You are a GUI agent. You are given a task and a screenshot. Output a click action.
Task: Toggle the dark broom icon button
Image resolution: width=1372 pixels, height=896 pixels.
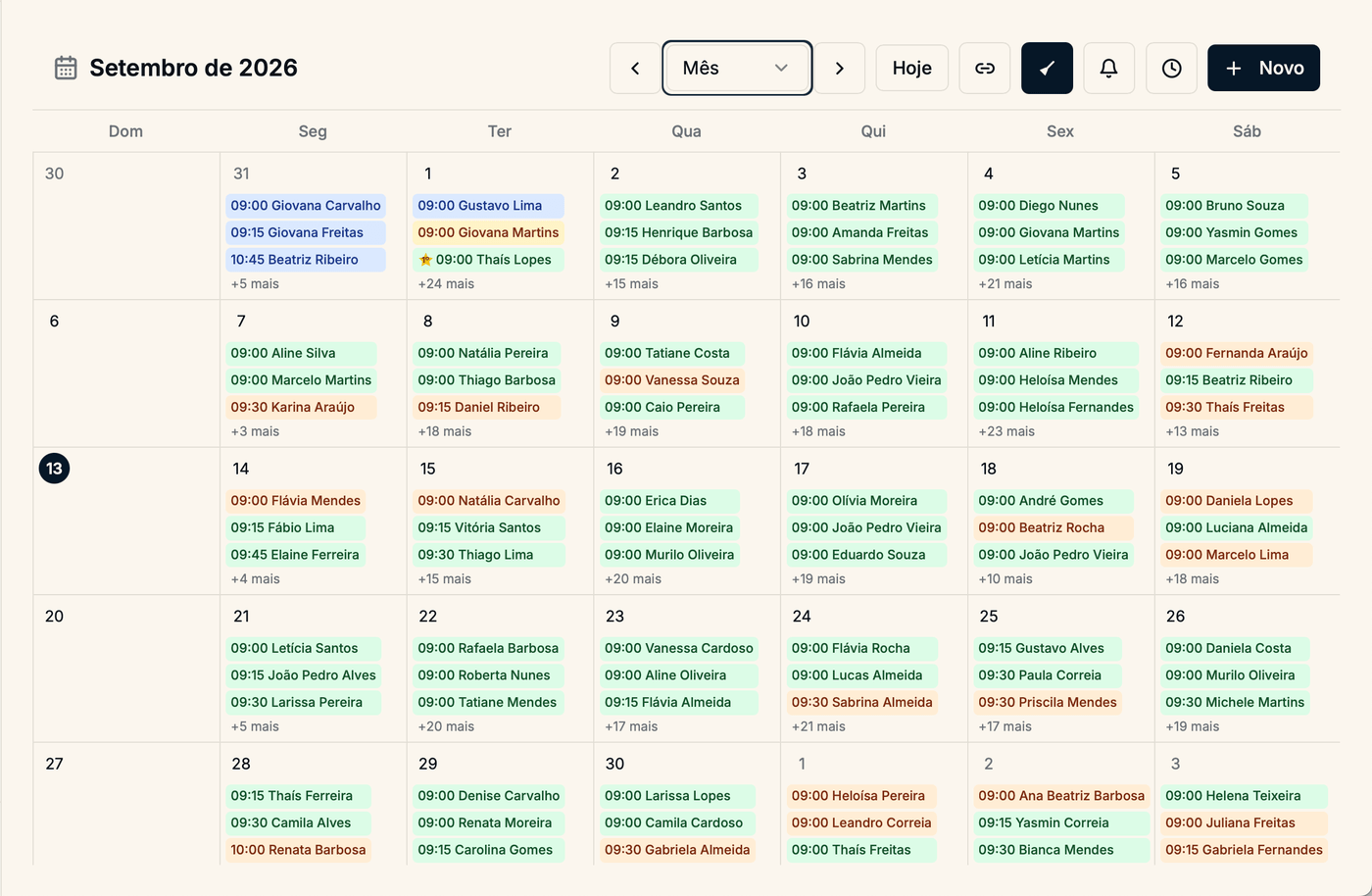point(1047,69)
